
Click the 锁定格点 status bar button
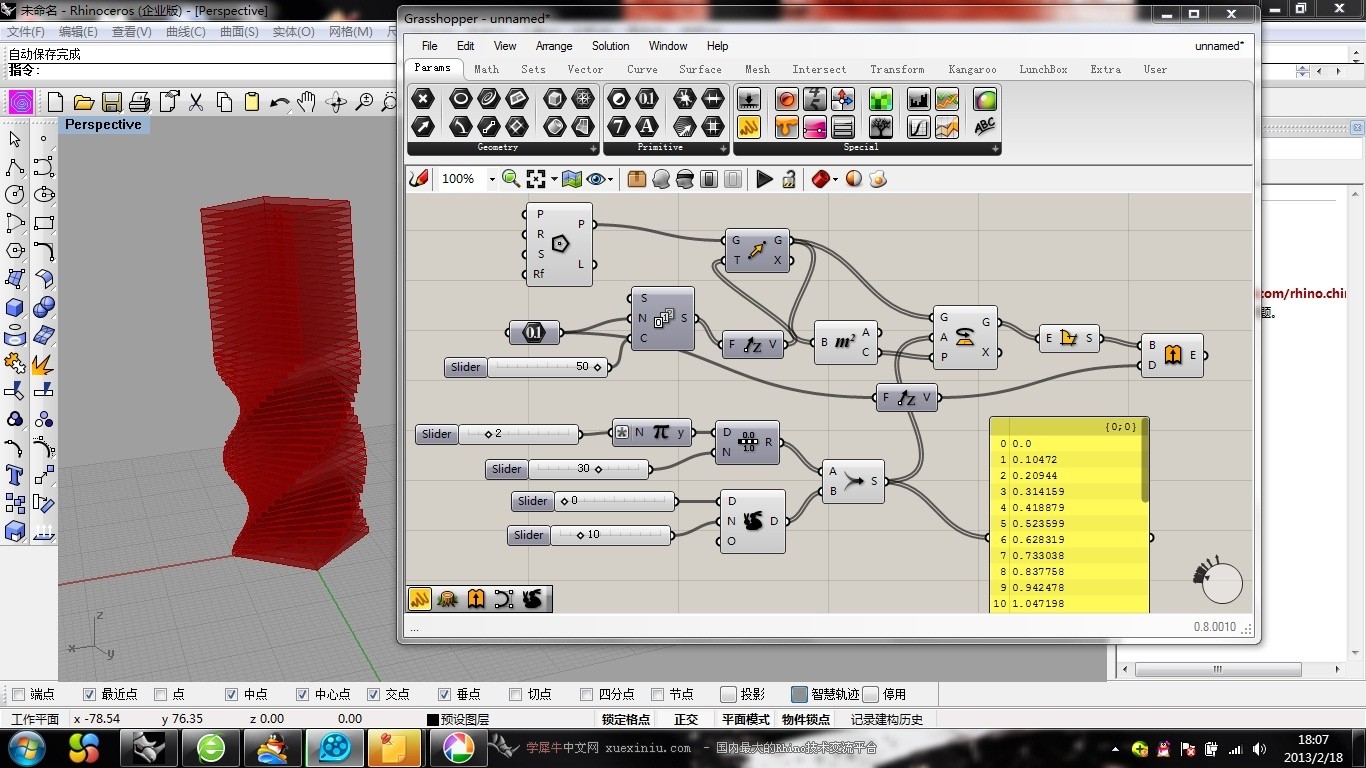pos(626,719)
